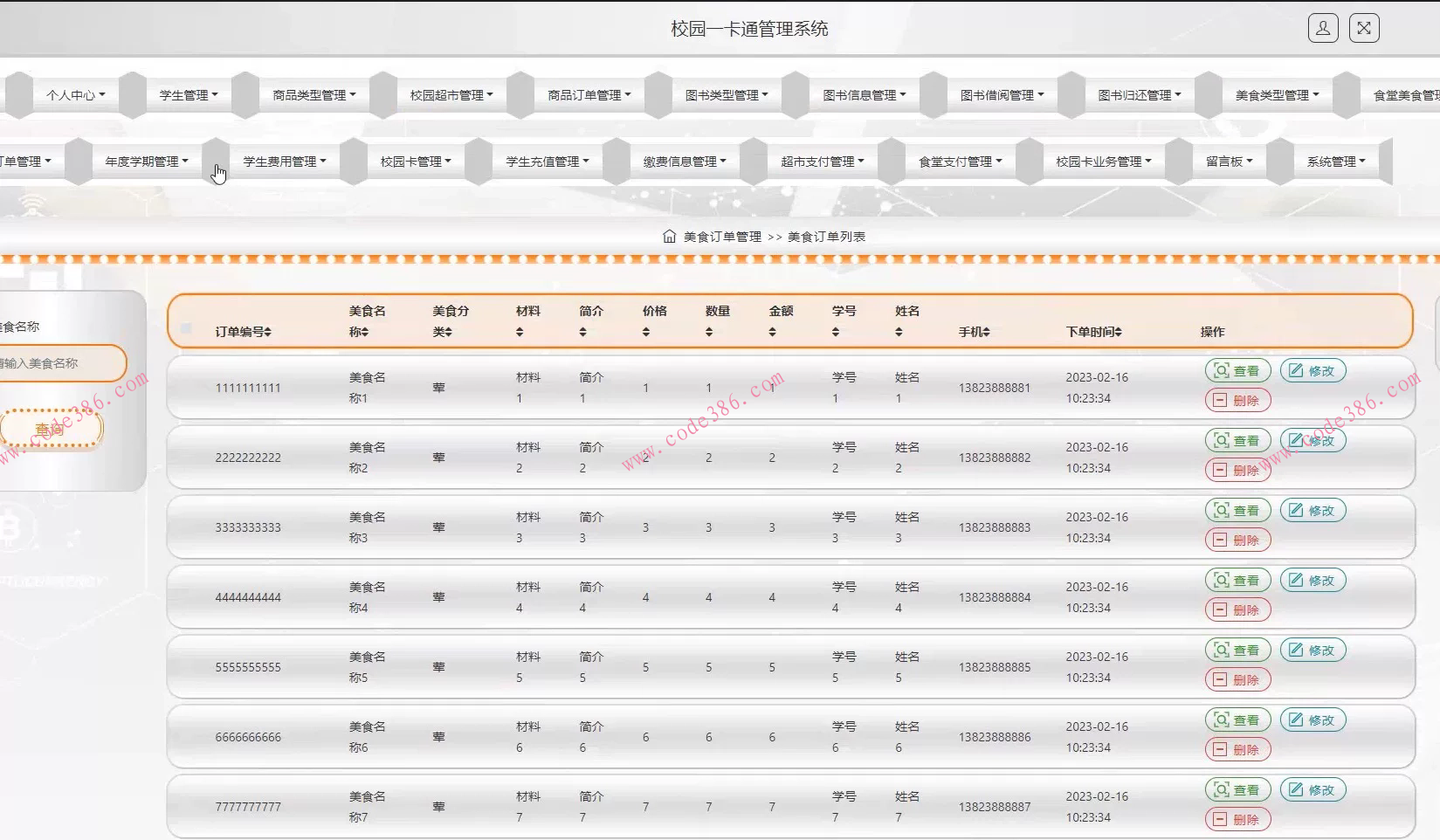Image resolution: width=1440 pixels, height=840 pixels.
Task: Open the 超市支付管理 menu
Action: pyautogui.click(x=823, y=162)
